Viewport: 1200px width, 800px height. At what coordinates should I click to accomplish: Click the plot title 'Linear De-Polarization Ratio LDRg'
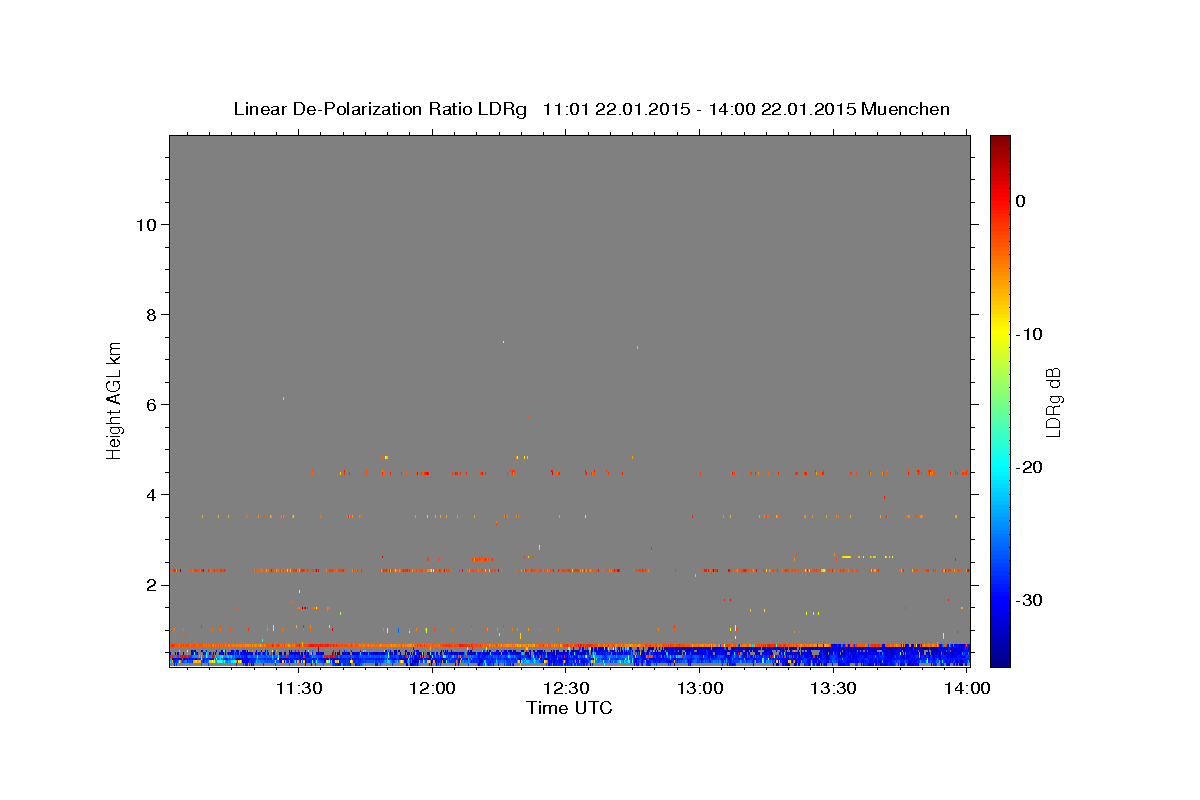click(x=380, y=109)
